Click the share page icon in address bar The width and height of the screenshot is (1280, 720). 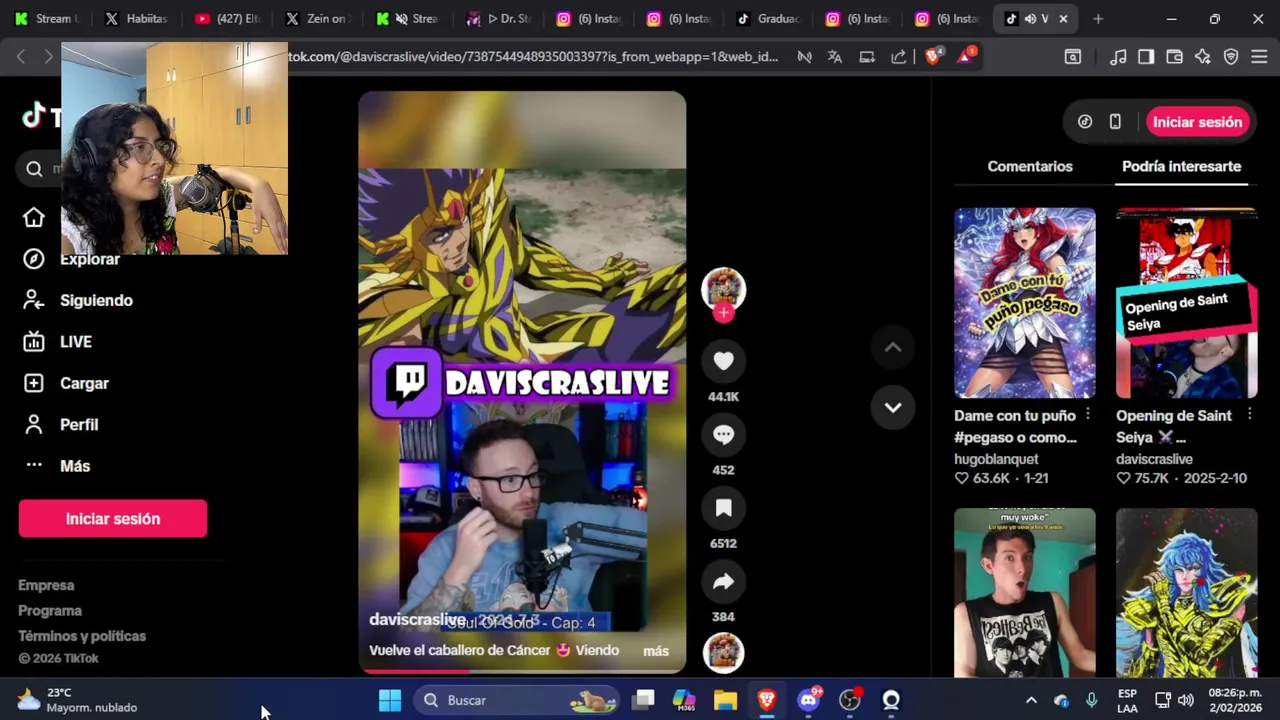[898, 57]
